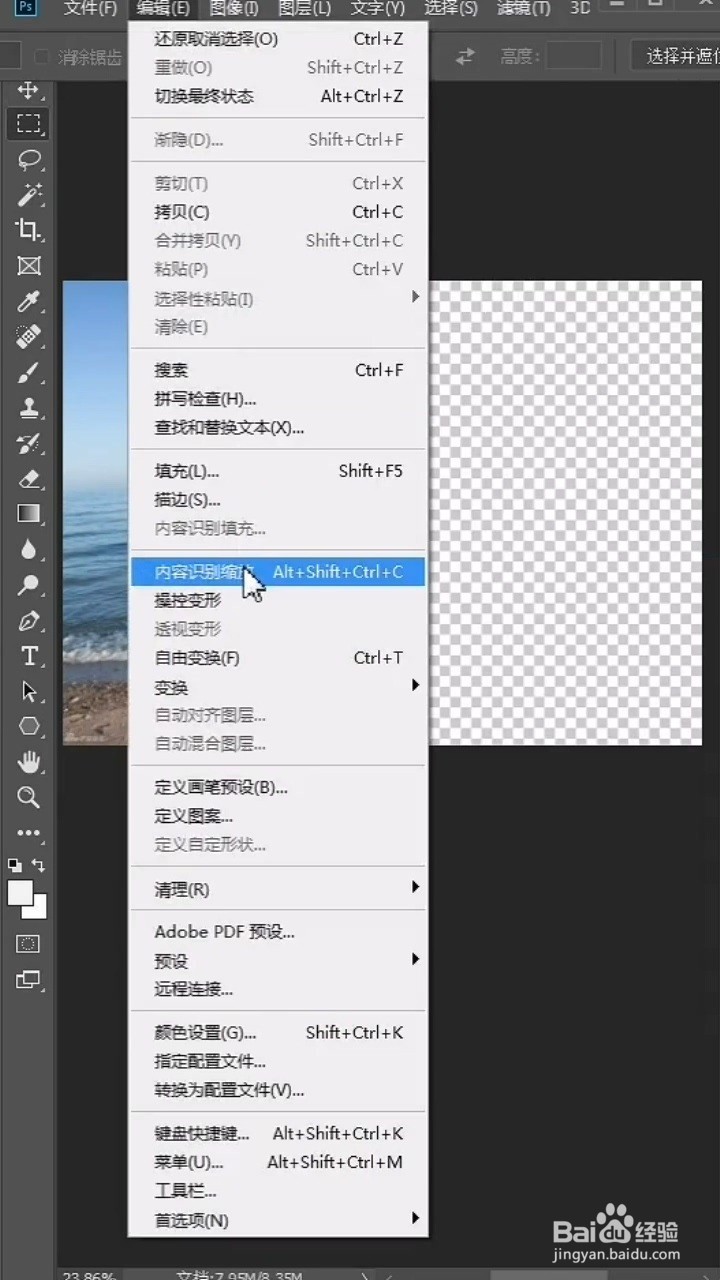720x1280 pixels.
Task: Select the Frame tool
Action: coord(28,266)
